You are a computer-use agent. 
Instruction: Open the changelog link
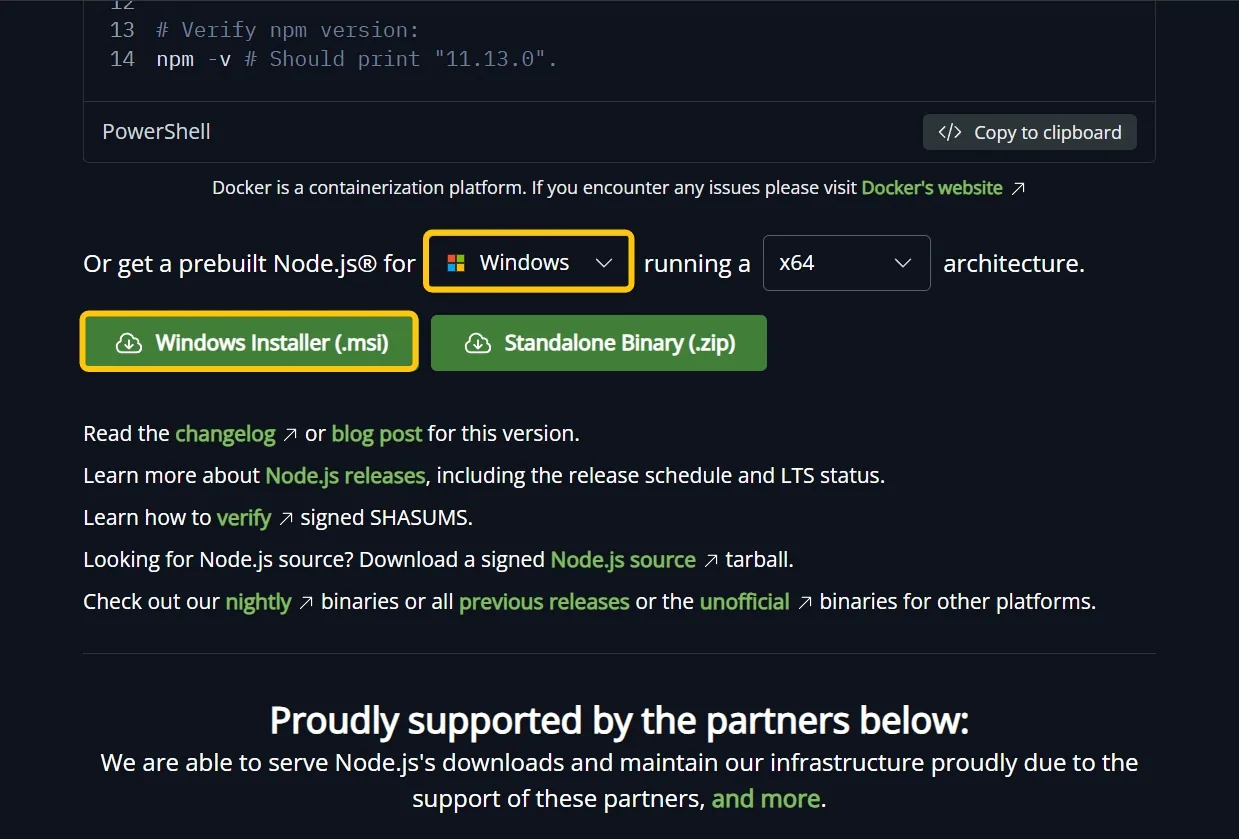(x=225, y=434)
